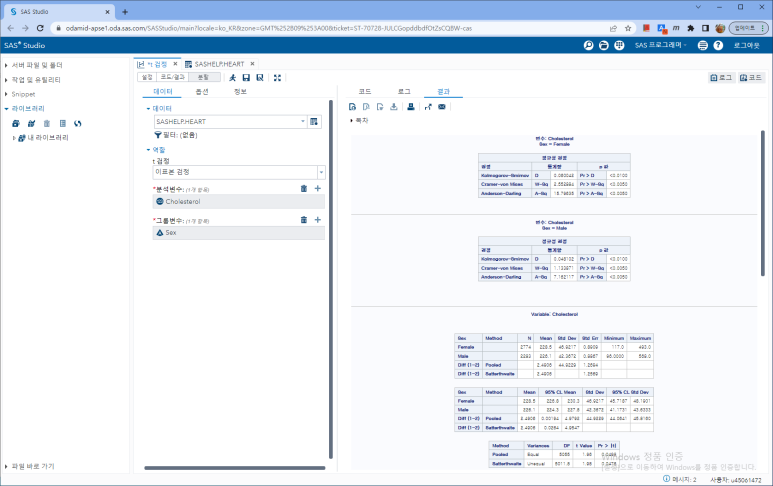
Task: Download results as PDF file icon
Action: [366, 106]
